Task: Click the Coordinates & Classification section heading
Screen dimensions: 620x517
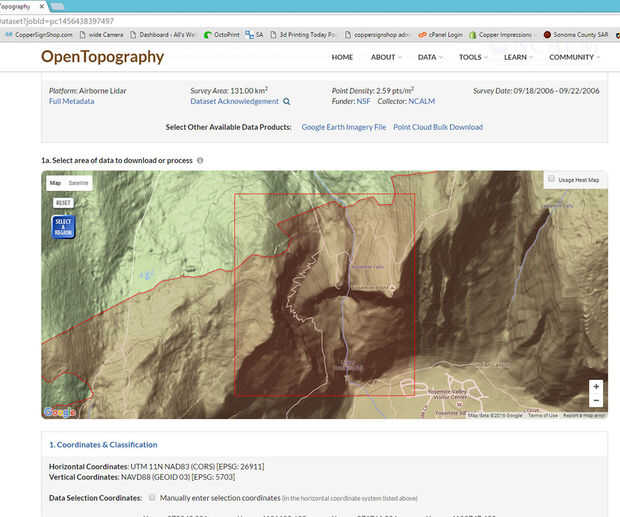Action: (103, 445)
